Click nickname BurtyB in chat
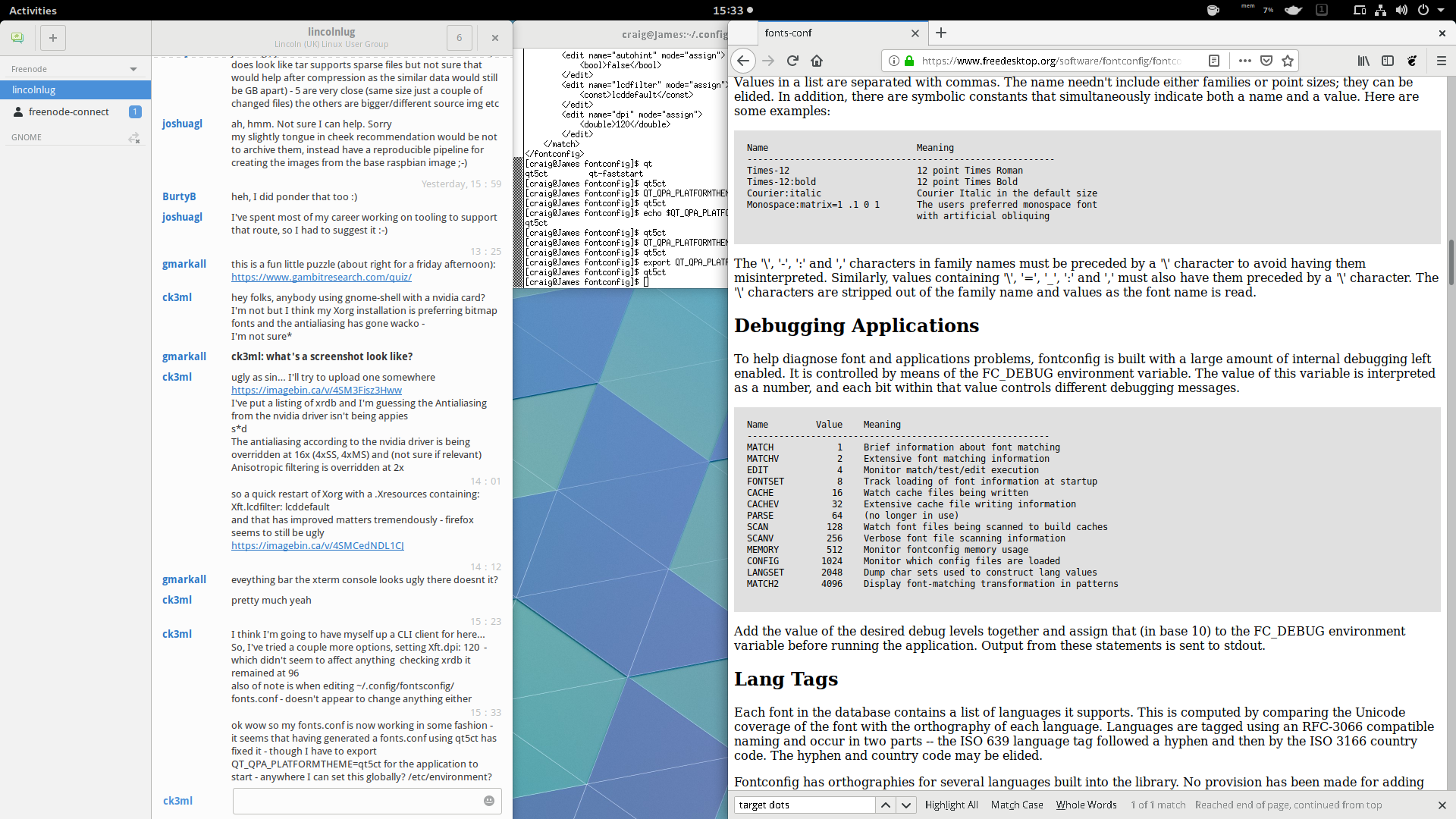Screen dimensions: 1456x819 point(179,196)
